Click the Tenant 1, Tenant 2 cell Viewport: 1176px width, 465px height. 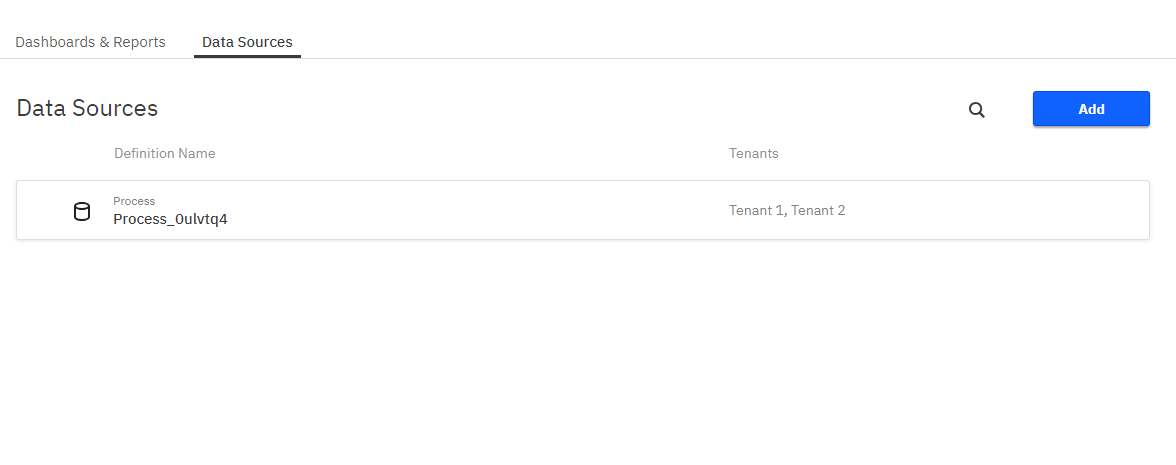(x=787, y=210)
